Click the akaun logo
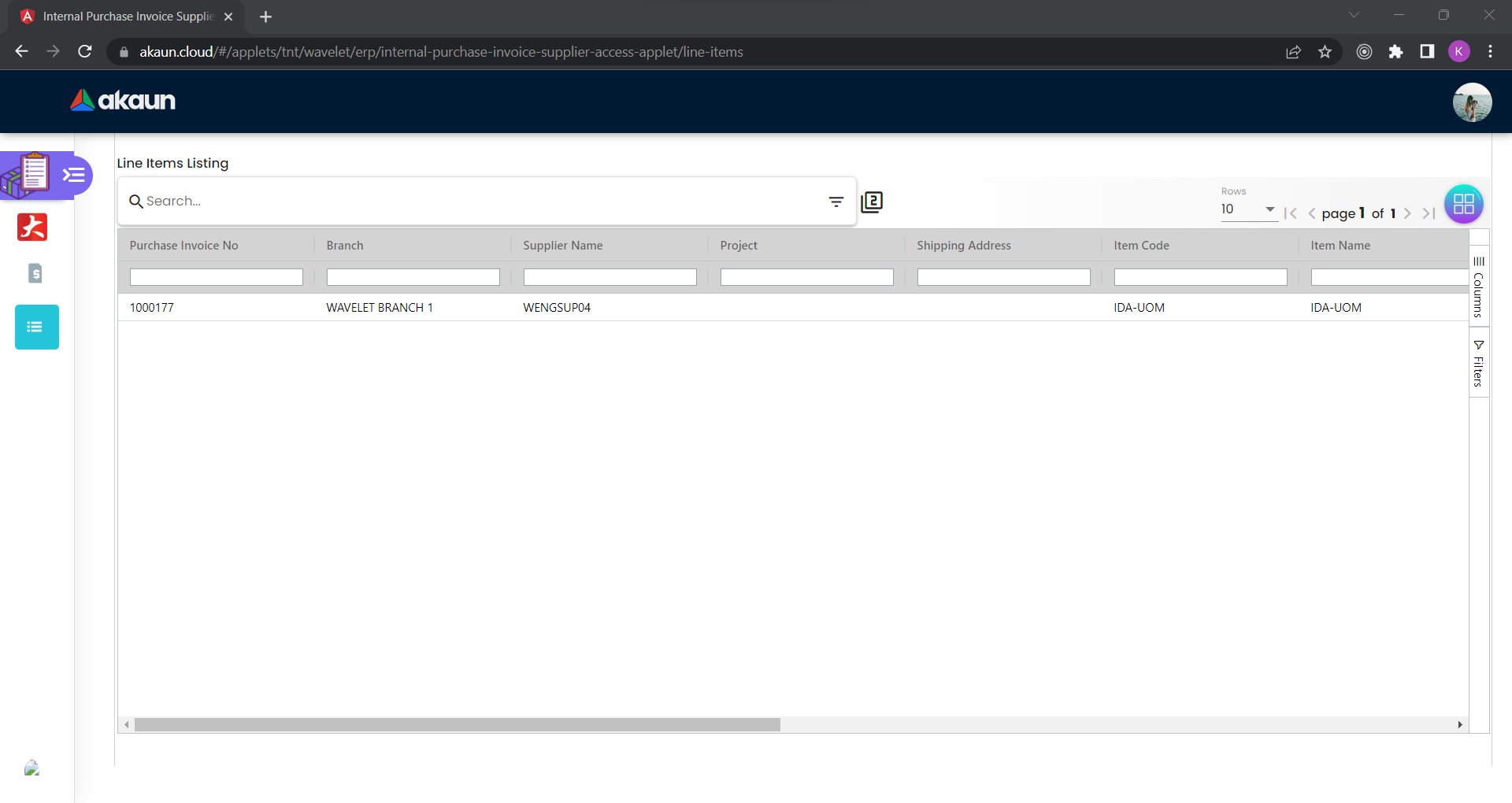This screenshot has height=803, width=1512. click(x=123, y=101)
